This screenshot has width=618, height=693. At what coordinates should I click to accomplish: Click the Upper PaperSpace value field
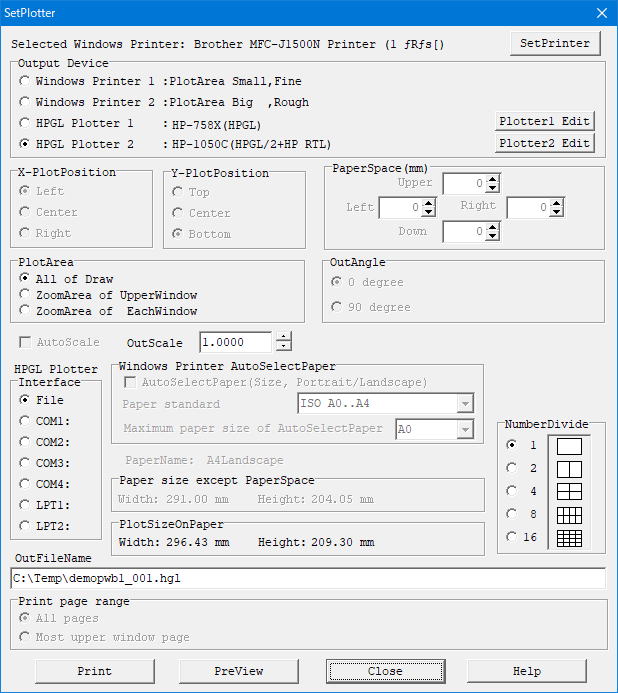[x=464, y=183]
